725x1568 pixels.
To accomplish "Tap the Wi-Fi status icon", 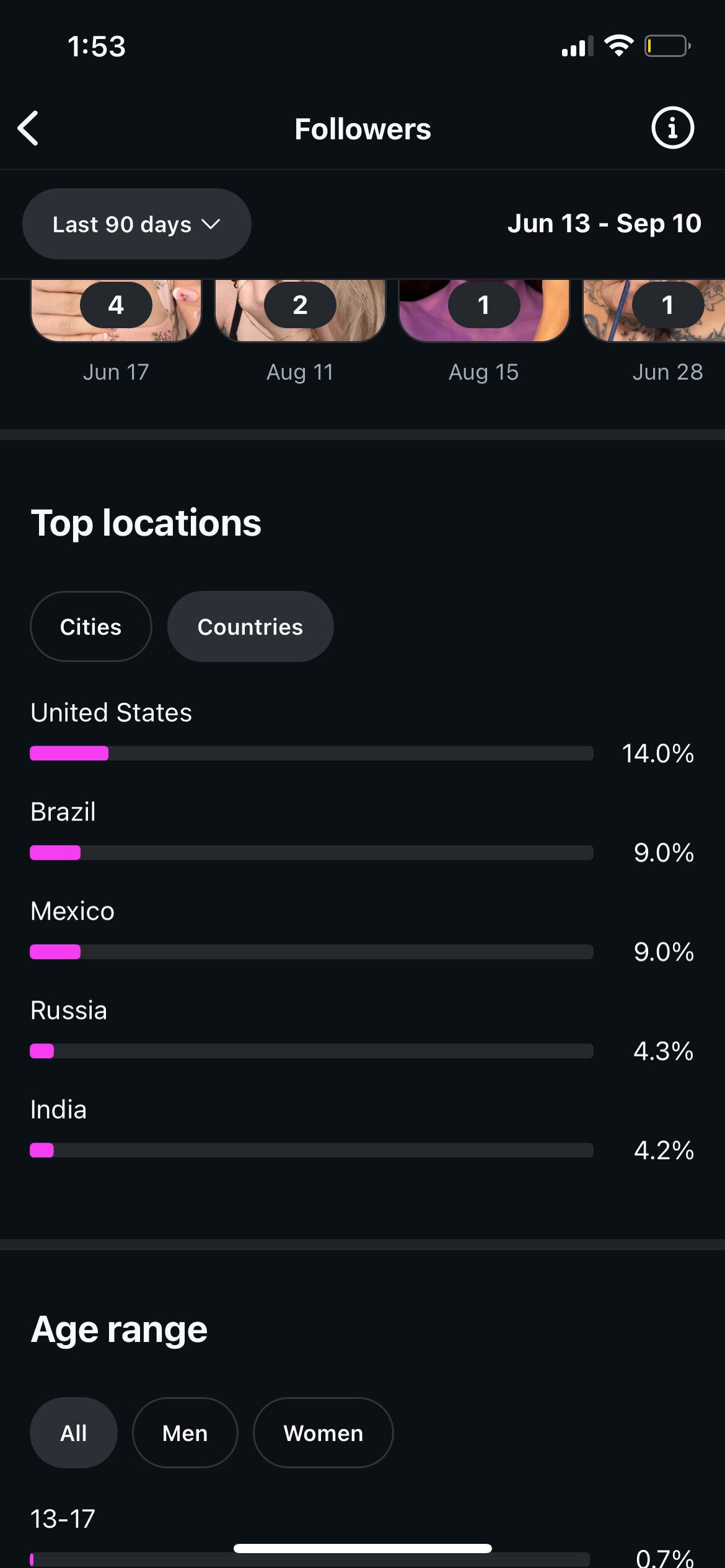I will click(618, 46).
